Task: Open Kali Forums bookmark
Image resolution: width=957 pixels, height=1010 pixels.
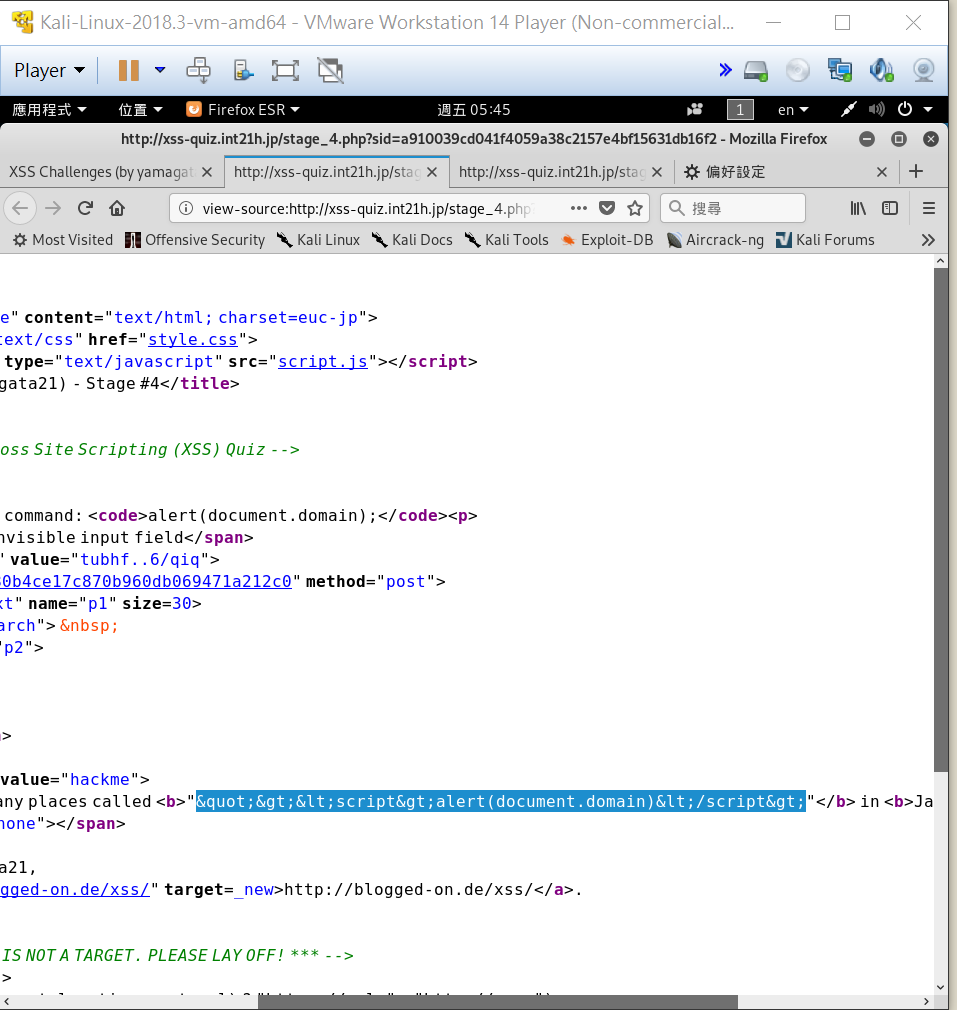Action: [825, 240]
